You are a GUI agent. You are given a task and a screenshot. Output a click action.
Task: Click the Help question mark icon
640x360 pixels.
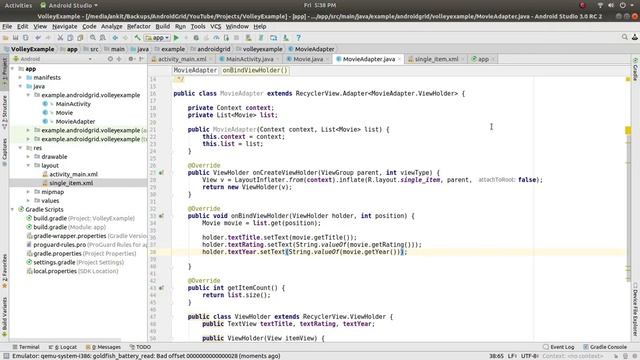coord(298,38)
